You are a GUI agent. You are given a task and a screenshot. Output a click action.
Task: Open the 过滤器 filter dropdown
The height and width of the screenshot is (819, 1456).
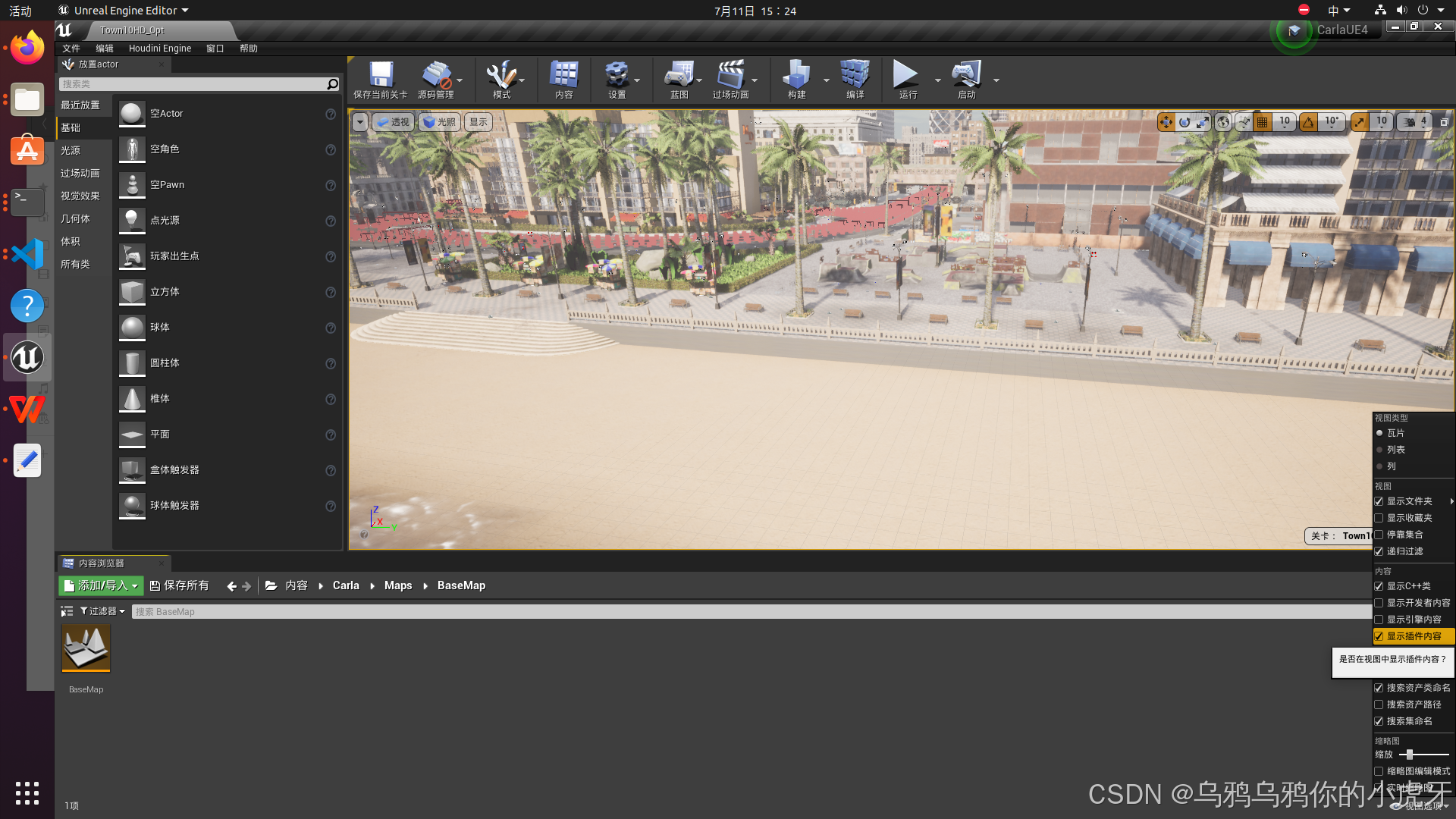(x=103, y=611)
